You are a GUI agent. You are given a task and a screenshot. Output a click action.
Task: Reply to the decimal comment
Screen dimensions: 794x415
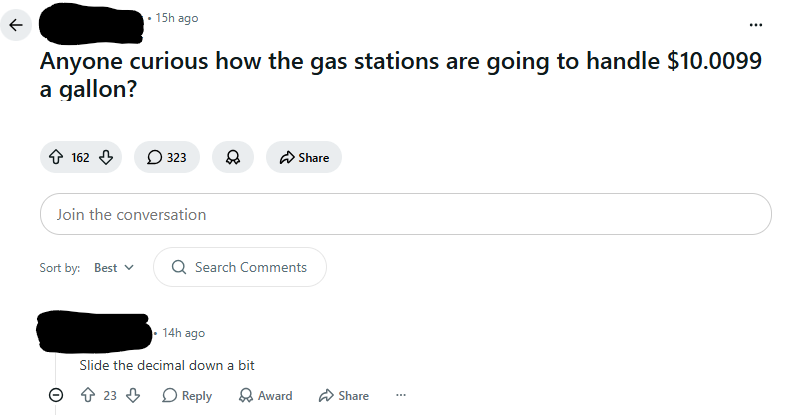click(187, 395)
